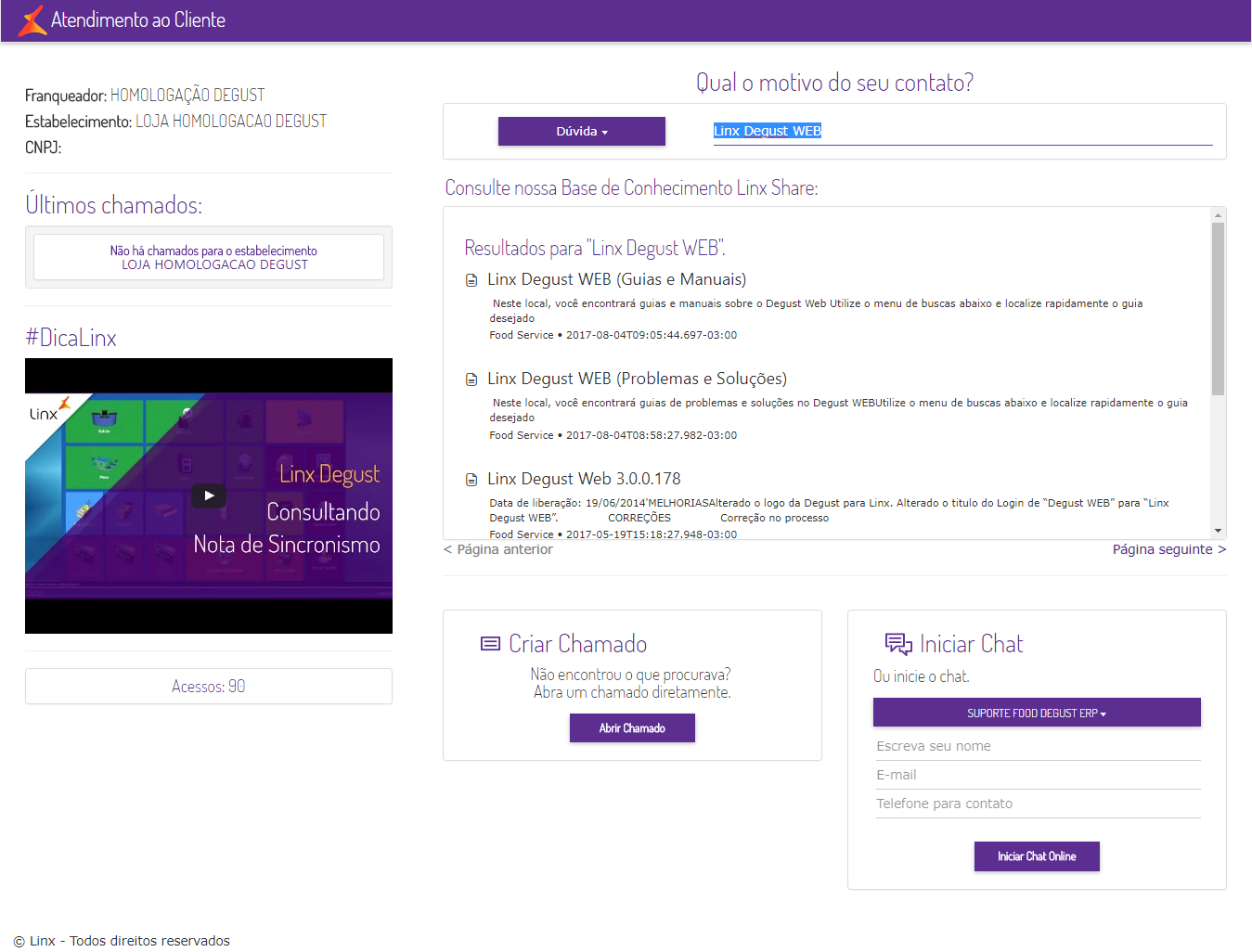Viewport: 1252px width, 952px height.
Task: Focus the E-mail input field
Action: pos(1037,775)
